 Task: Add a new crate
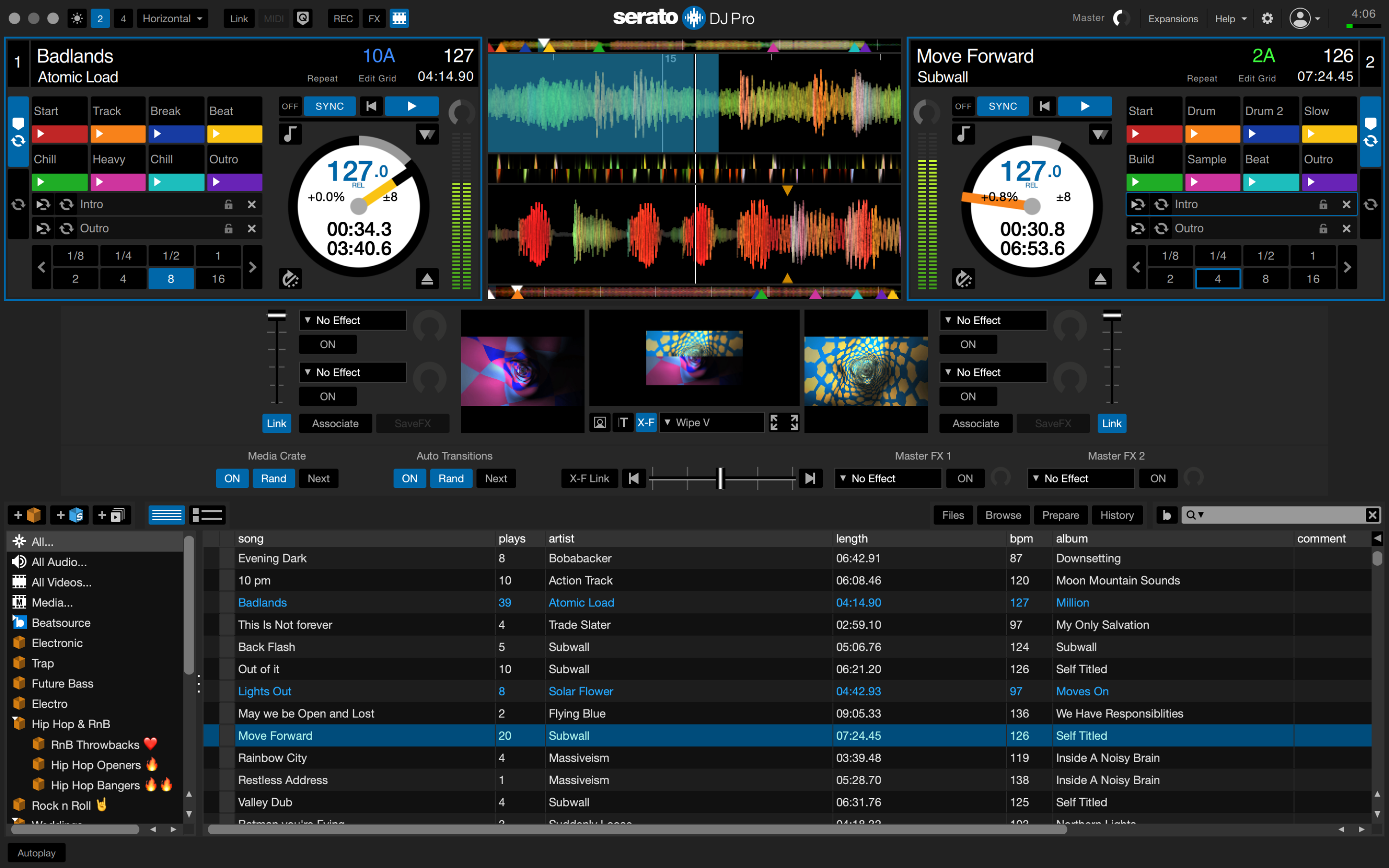[x=27, y=515]
